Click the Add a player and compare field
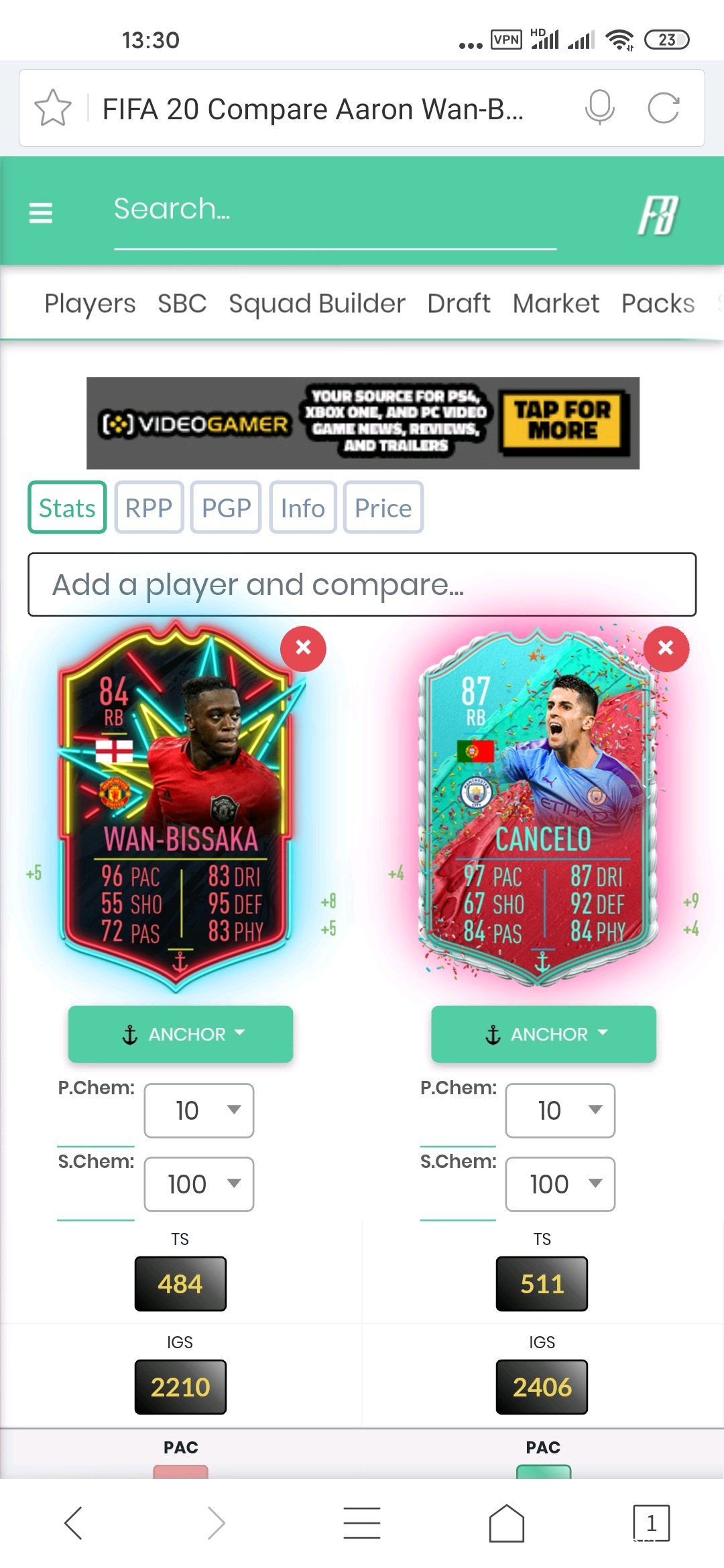The image size is (724, 1568). 362,584
